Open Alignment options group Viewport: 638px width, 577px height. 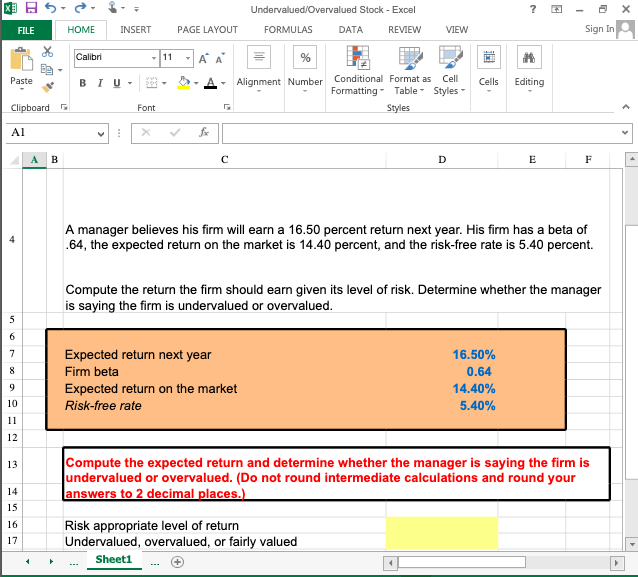[258, 68]
